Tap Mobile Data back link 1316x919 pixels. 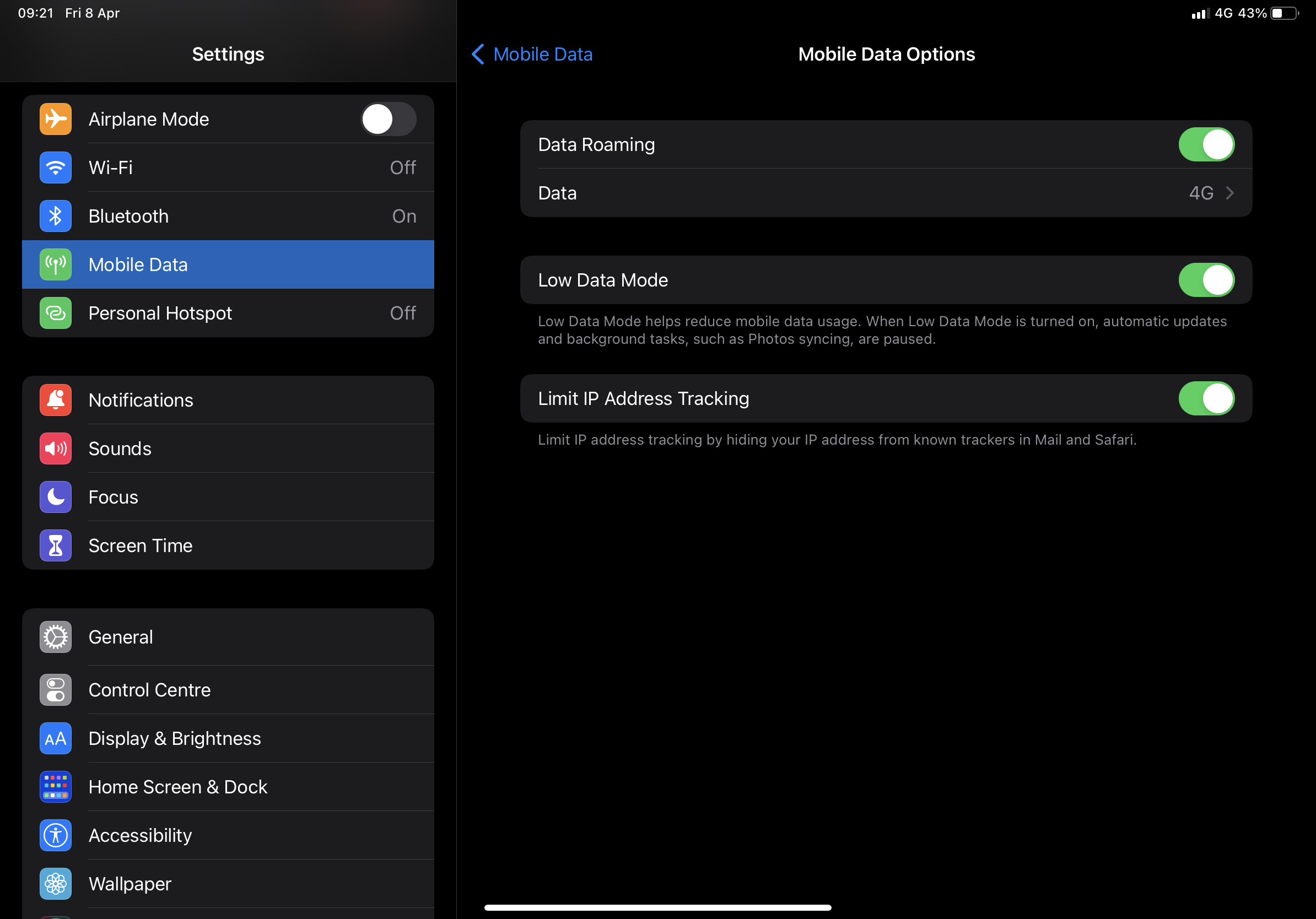[542, 55]
